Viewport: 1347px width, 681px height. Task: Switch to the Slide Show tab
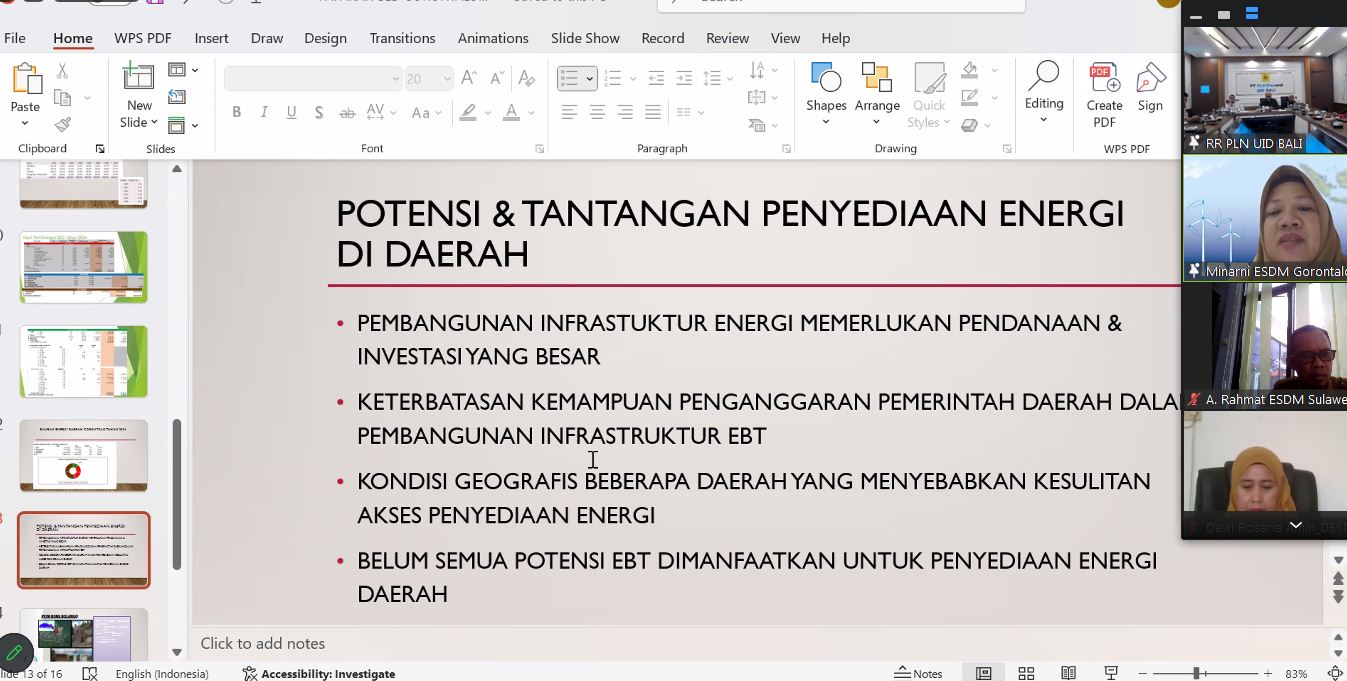click(585, 38)
